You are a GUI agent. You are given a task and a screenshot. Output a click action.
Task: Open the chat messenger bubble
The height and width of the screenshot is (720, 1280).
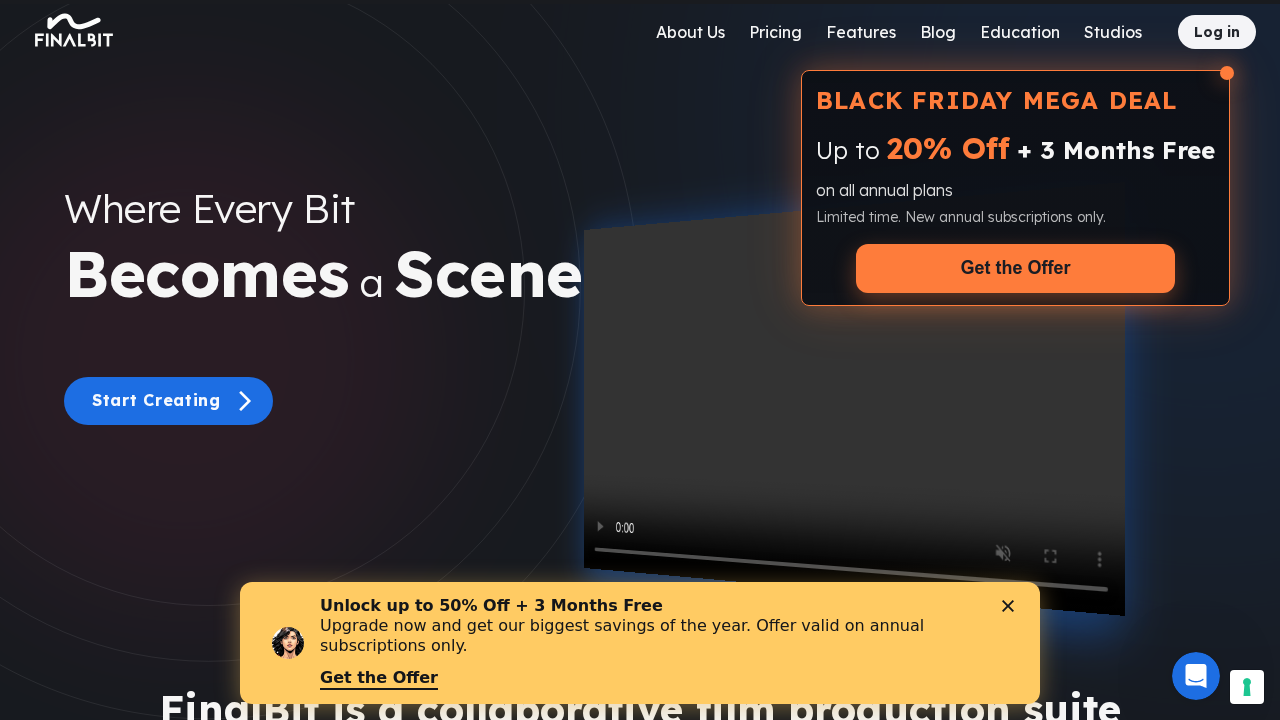[1196, 676]
